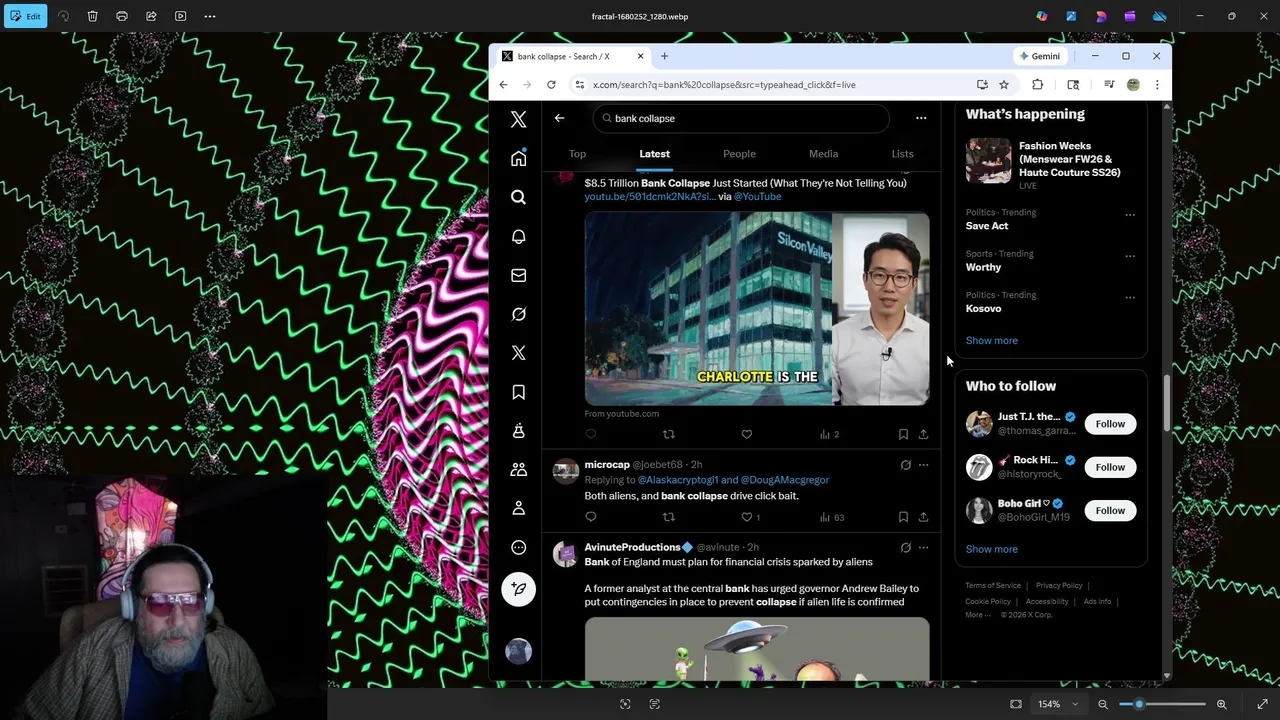Open Bookmarks in the X sidebar
The image size is (1280, 720).
tap(518, 392)
